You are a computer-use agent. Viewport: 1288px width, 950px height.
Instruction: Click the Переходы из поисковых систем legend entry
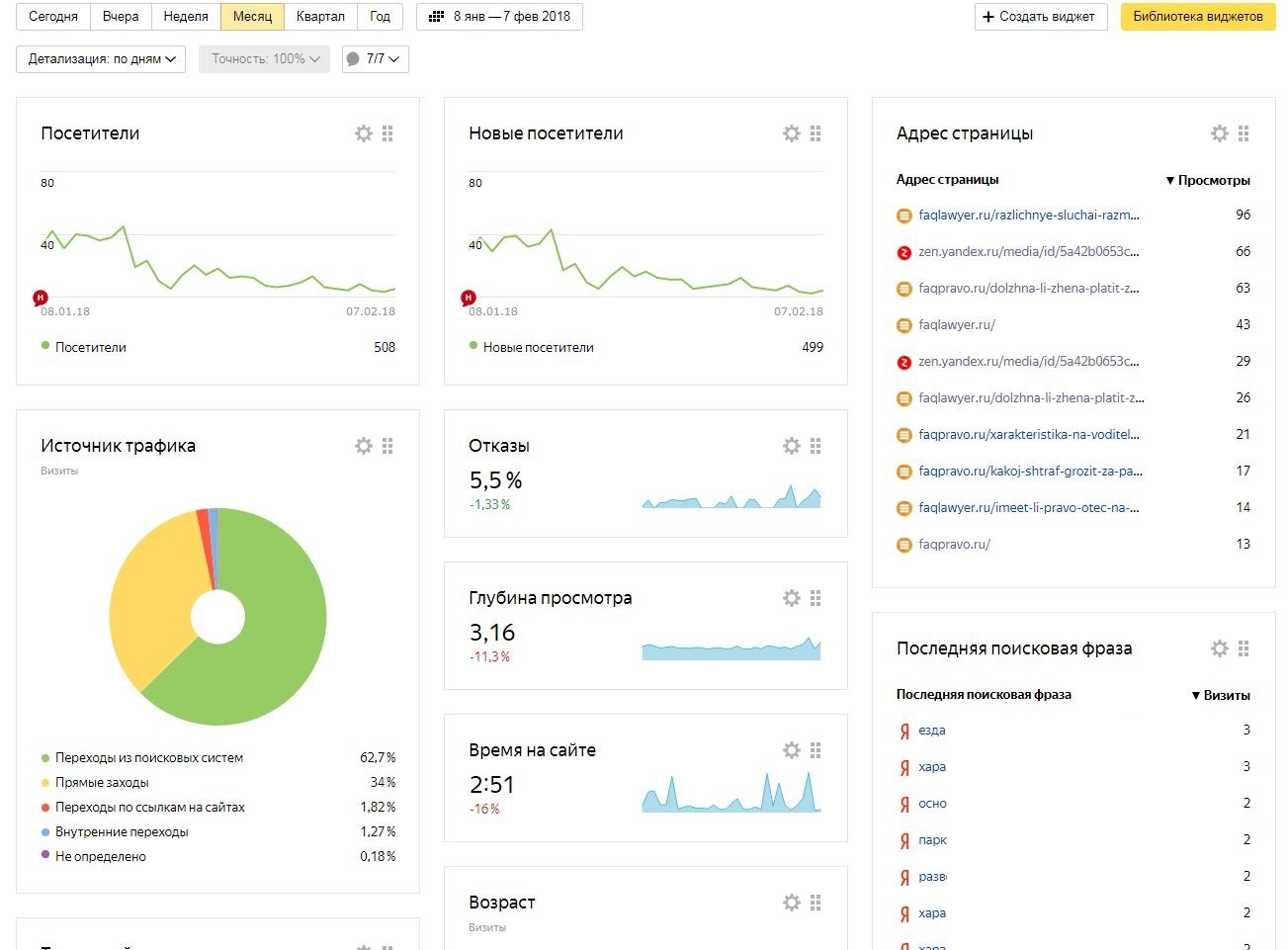pos(149,758)
